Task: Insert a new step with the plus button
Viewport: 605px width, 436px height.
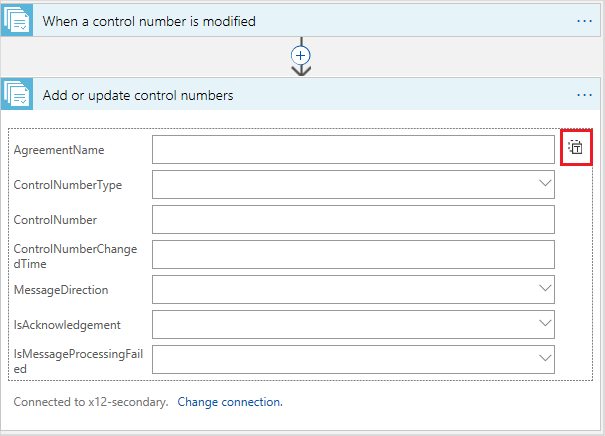Action: coord(301,54)
